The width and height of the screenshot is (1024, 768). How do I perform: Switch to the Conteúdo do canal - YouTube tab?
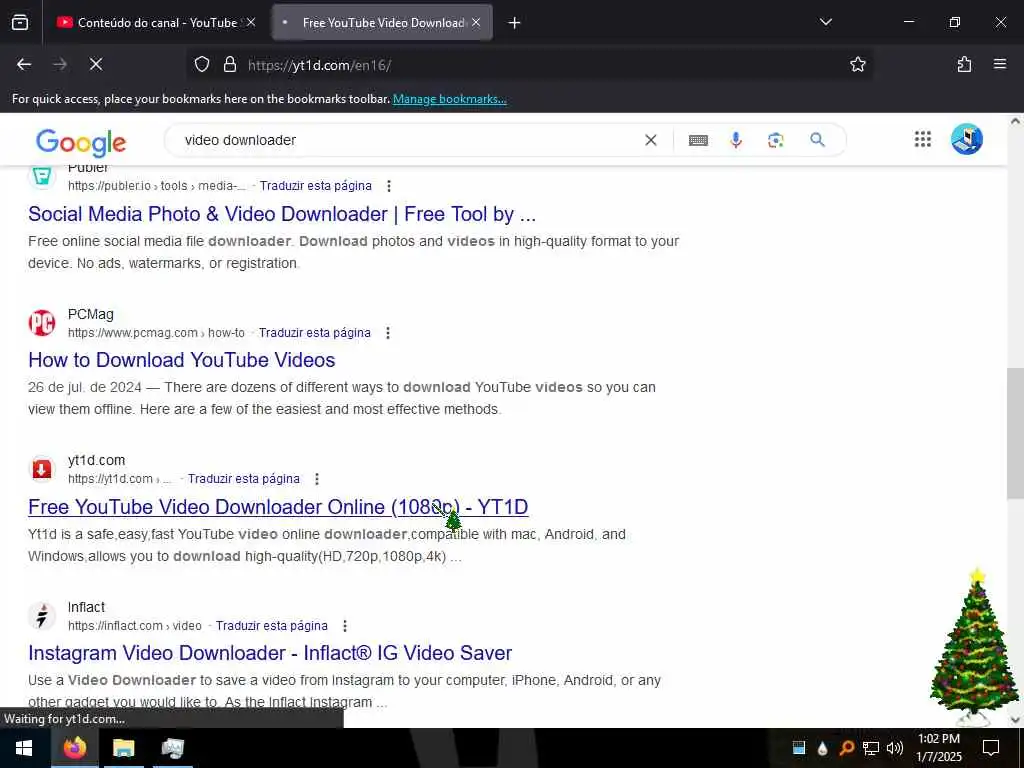(x=155, y=23)
